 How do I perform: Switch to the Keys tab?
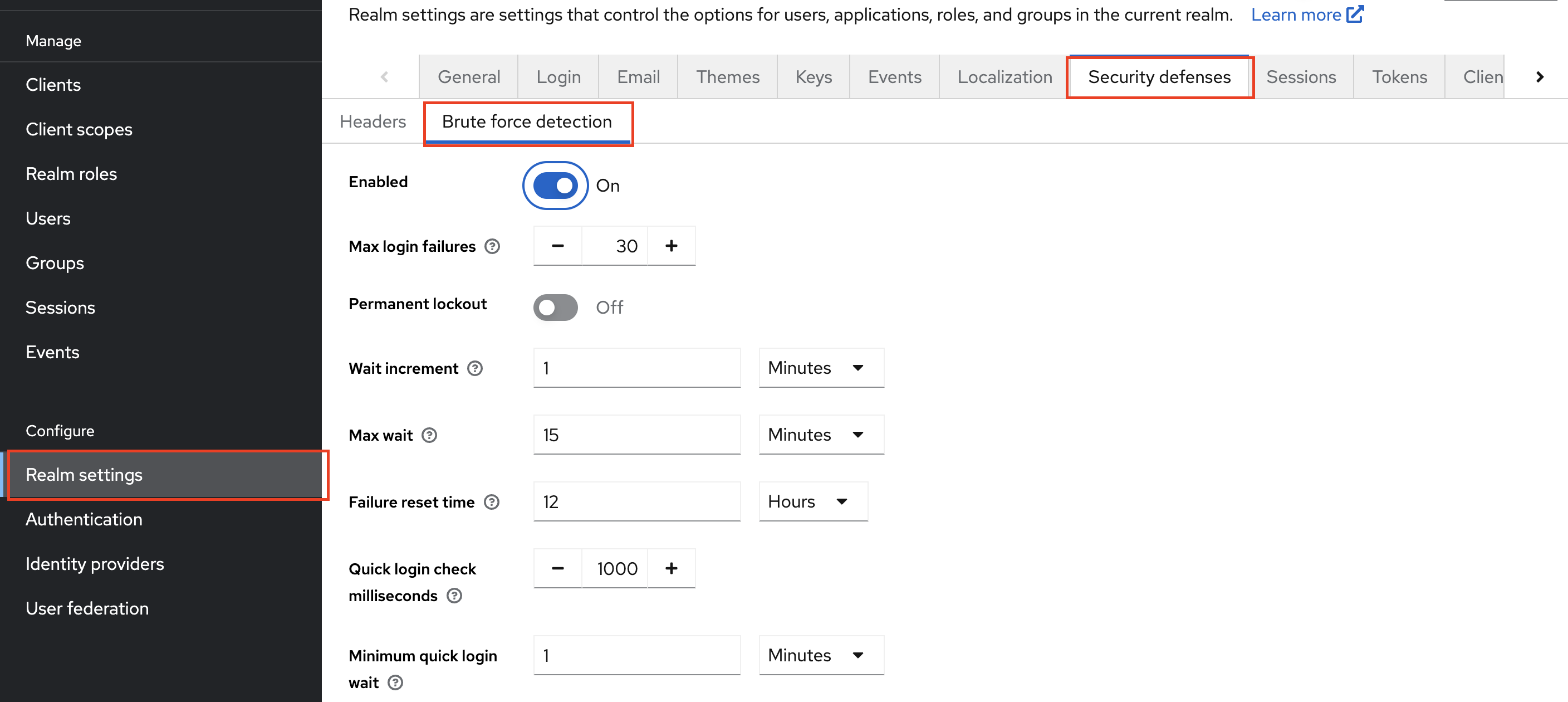(813, 77)
